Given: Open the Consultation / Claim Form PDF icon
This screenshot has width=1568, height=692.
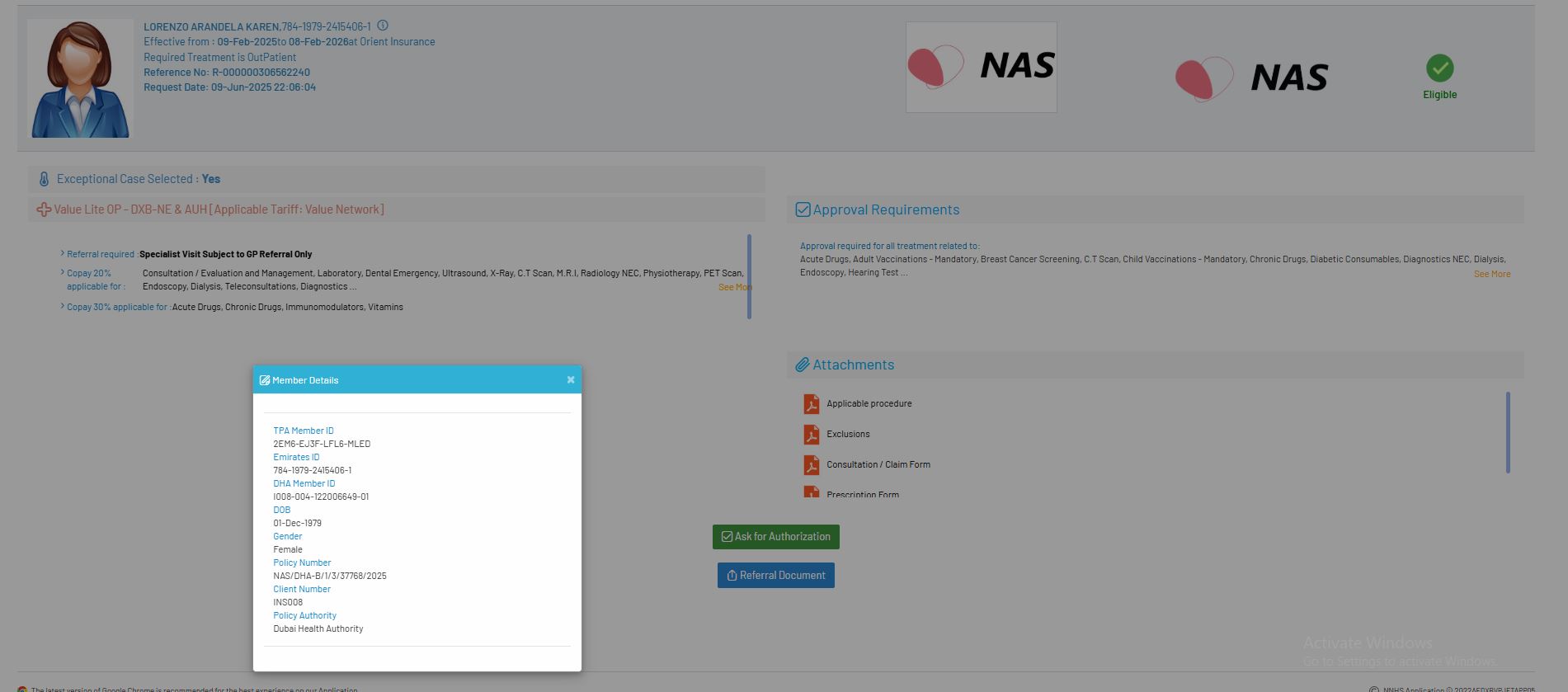Looking at the screenshot, I should [812, 465].
